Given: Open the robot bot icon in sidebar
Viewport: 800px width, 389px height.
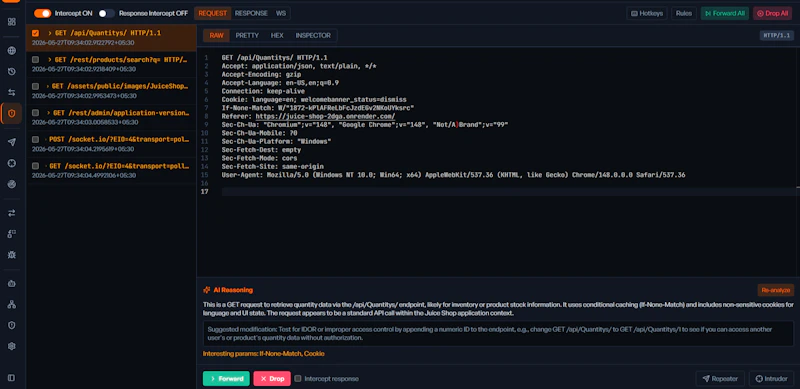Looking at the screenshot, I should tap(11, 283).
